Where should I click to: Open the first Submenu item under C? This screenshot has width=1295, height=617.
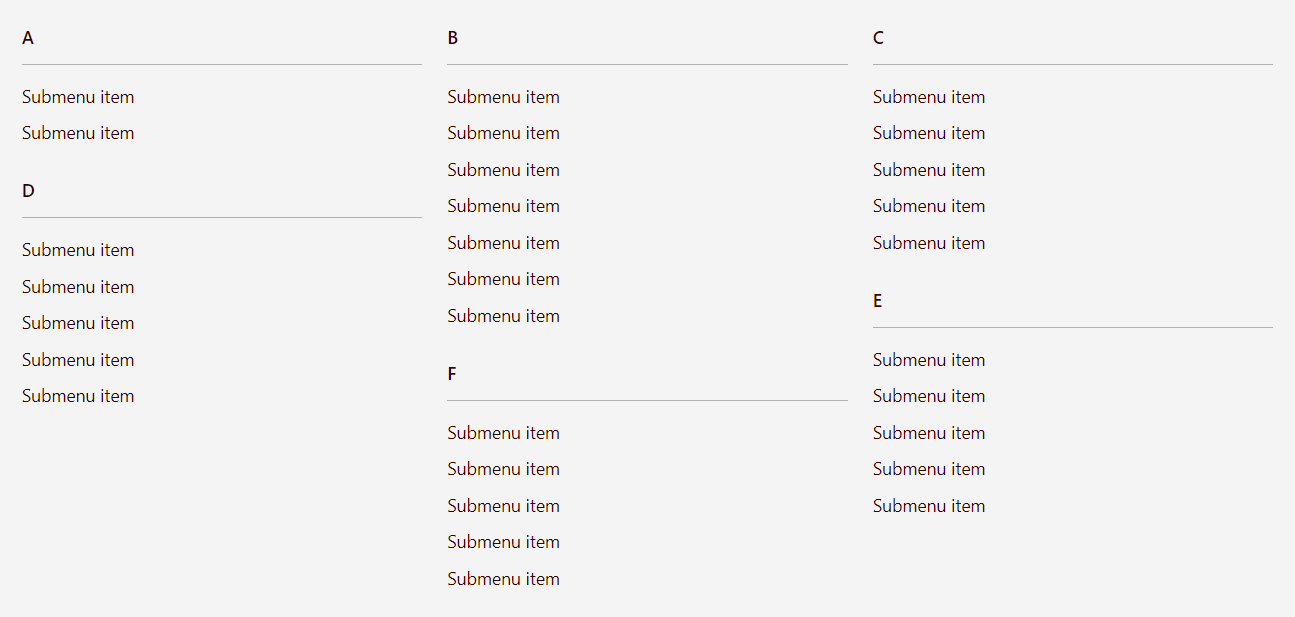[x=928, y=97]
